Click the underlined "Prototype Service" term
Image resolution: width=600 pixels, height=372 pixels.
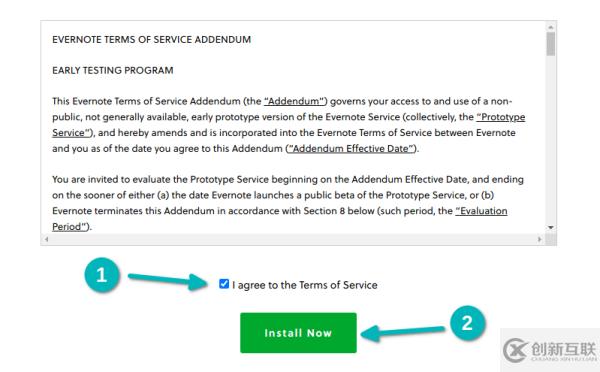click(x=501, y=117)
